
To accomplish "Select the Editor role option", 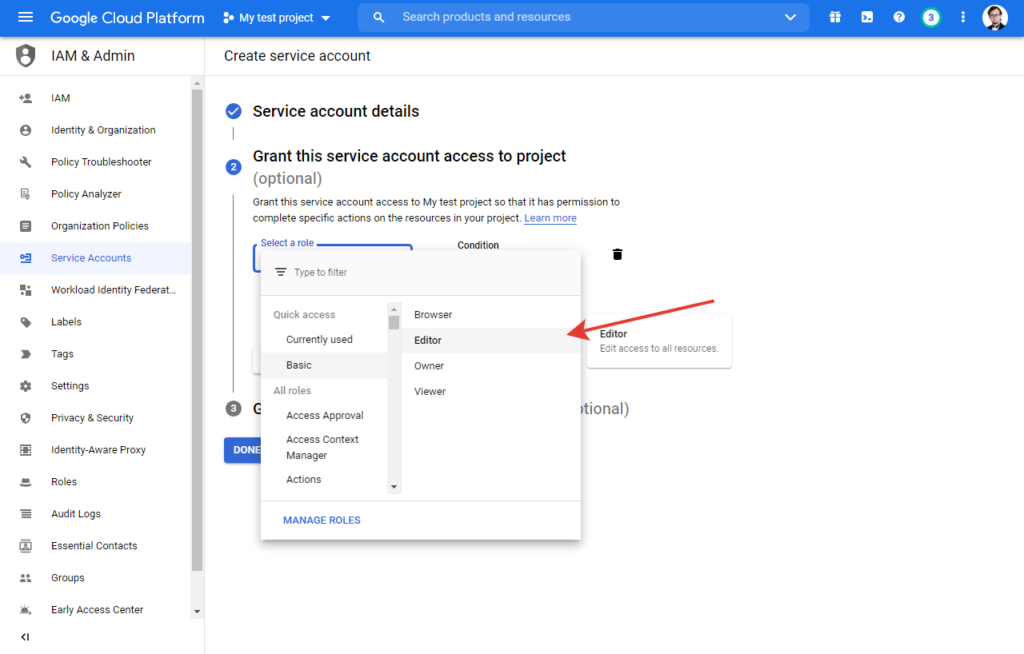I will 428,340.
